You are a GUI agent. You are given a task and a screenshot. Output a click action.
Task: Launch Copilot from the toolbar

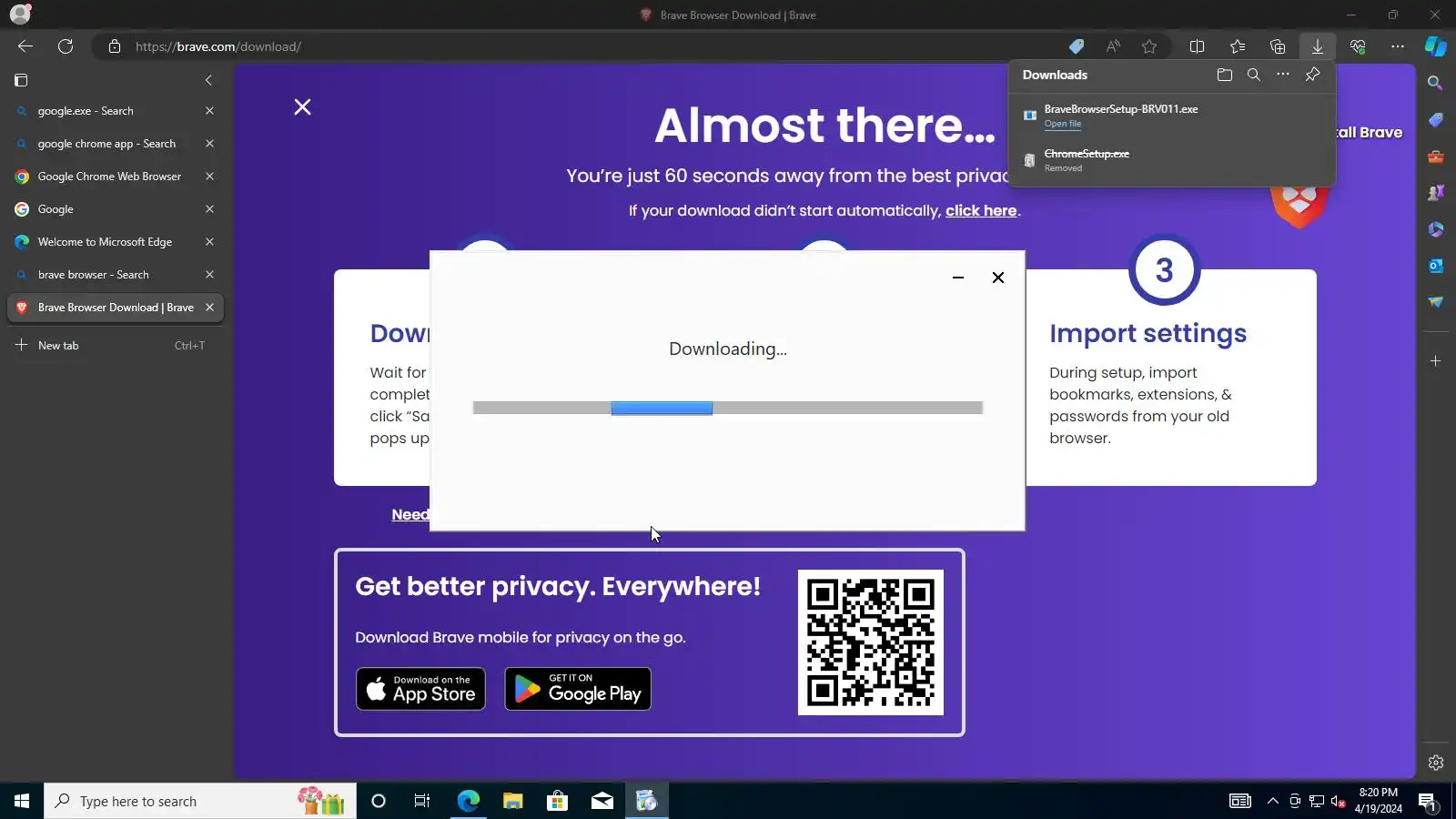pos(1436,46)
